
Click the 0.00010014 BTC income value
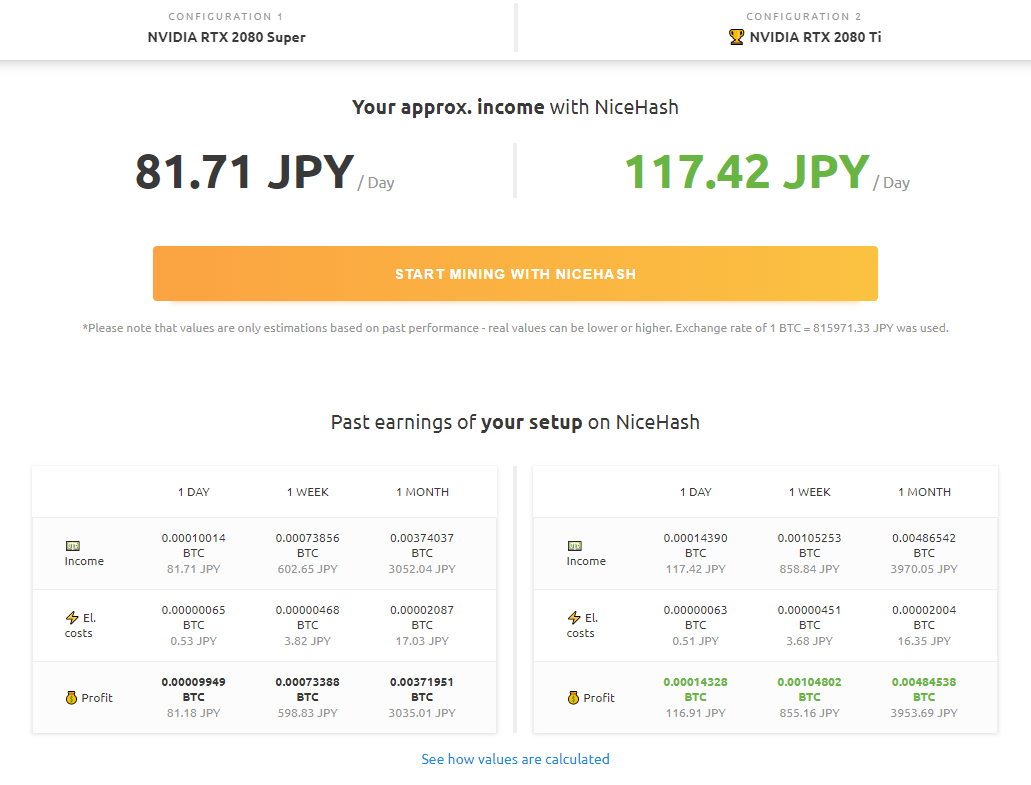pyautogui.click(x=193, y=545)
